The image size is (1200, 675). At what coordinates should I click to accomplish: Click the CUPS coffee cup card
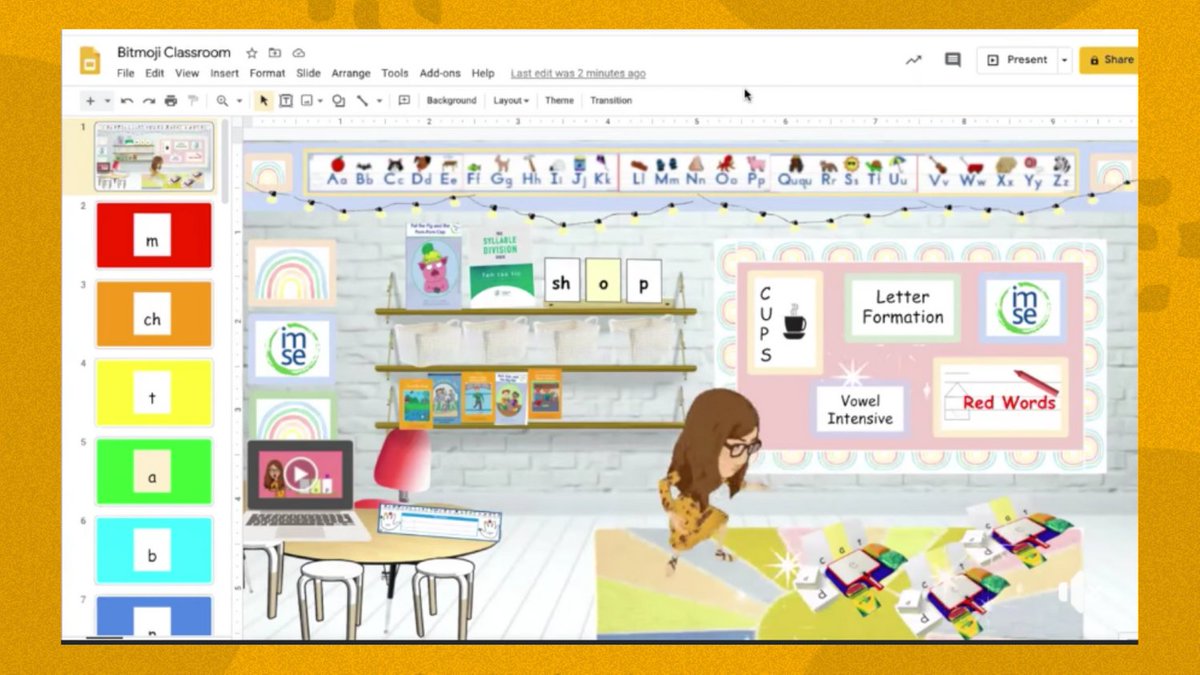(x=785, y=323)
